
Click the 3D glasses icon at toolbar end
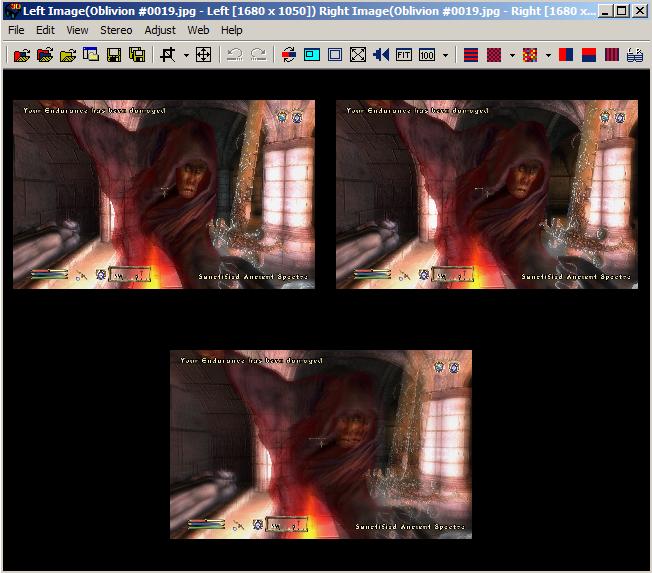pos(635,55)
